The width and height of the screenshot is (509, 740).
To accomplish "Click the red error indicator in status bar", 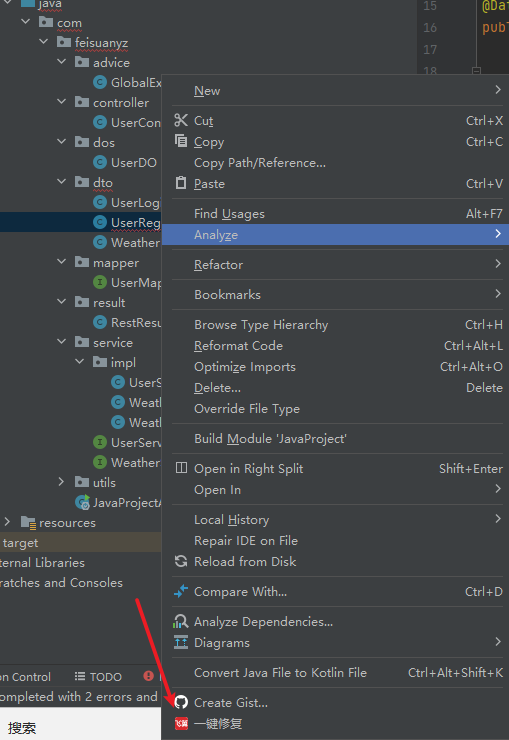I will [x=149, y=676].
